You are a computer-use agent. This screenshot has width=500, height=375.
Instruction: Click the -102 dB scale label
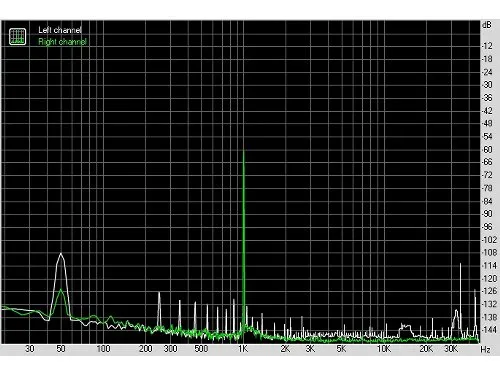[x=489, y=240]
